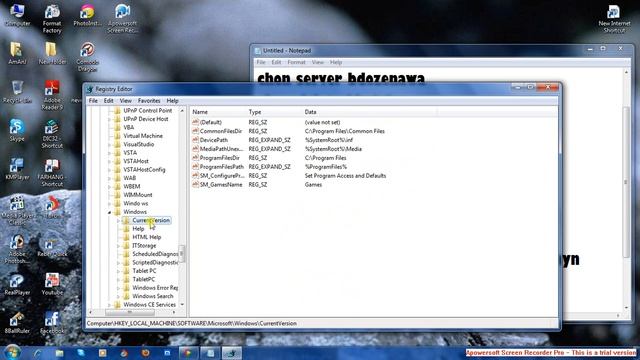Open the Notepad View menu
The height and width of the screenshot is (360, 640).
(x=318, y=62)
